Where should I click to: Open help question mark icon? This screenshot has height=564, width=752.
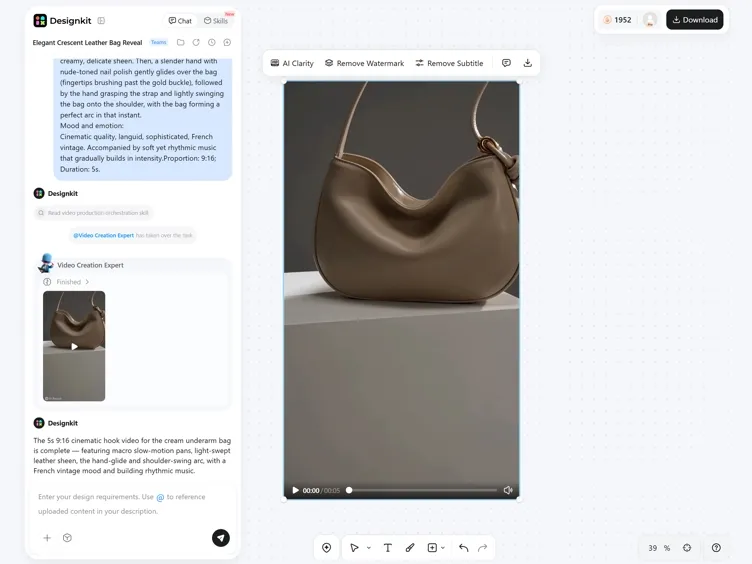[716, 548]
